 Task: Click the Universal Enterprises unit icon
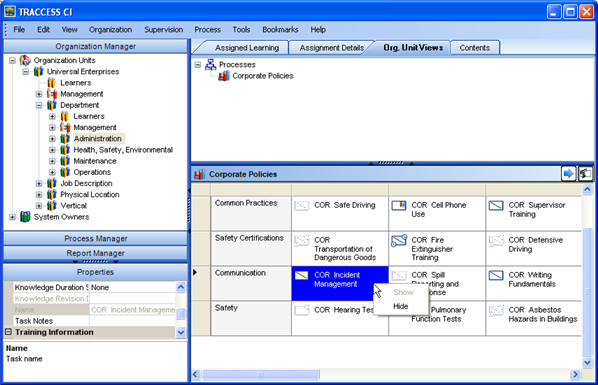coord(38,71)
